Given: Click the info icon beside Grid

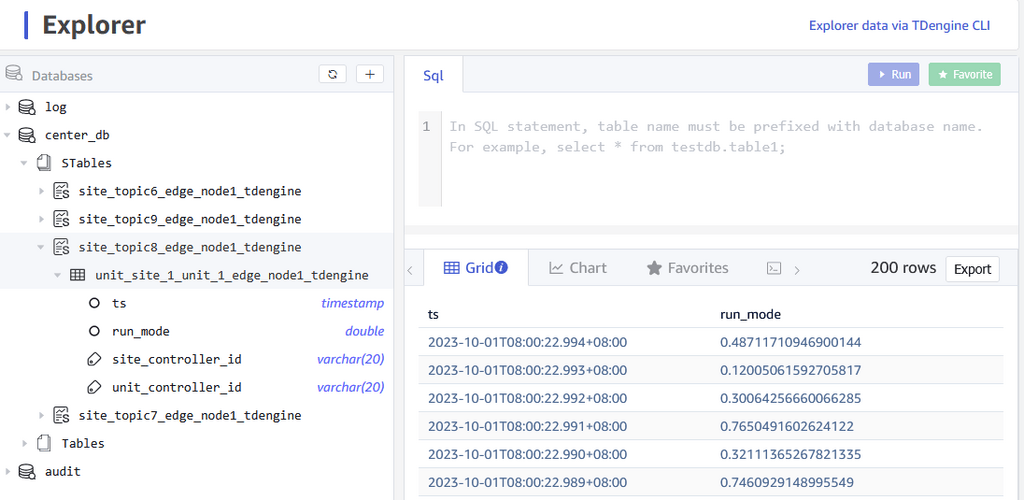Looking at the screenshot, I should tap(502, 268).
